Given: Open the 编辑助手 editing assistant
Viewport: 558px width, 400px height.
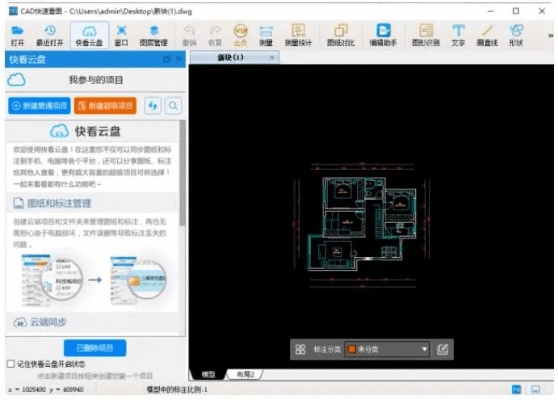Looking at the screenshot, I should click(x=383, y=35).
